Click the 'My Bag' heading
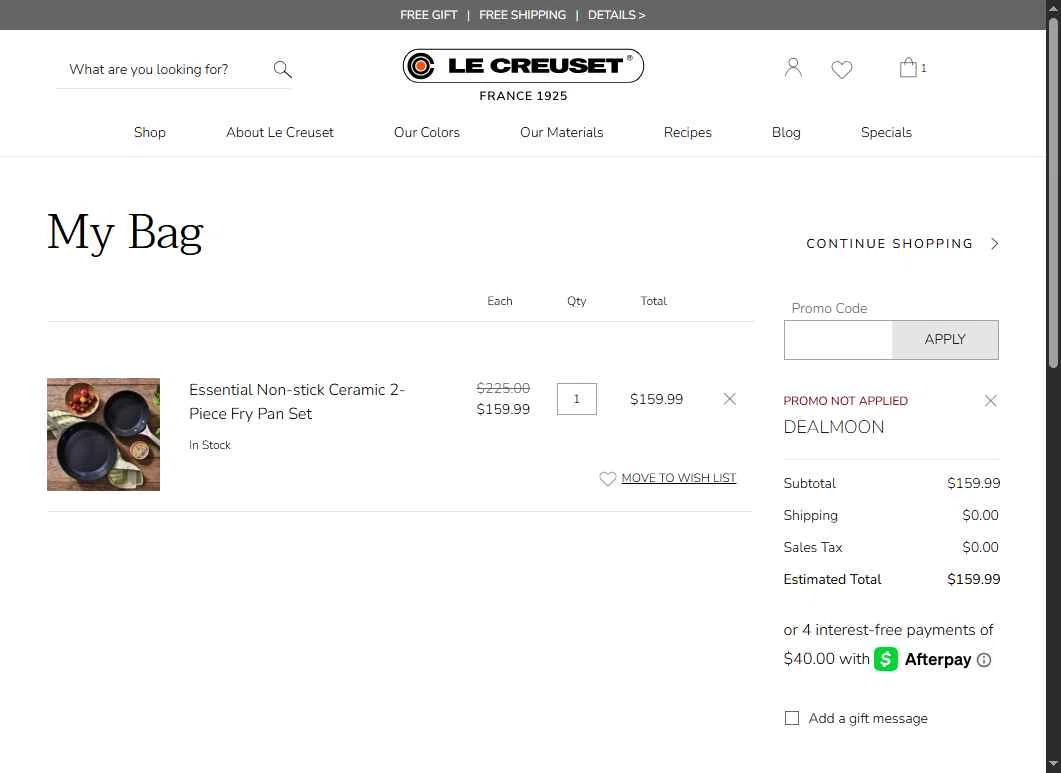The image size is (1061, 773). tap(125, 233)
